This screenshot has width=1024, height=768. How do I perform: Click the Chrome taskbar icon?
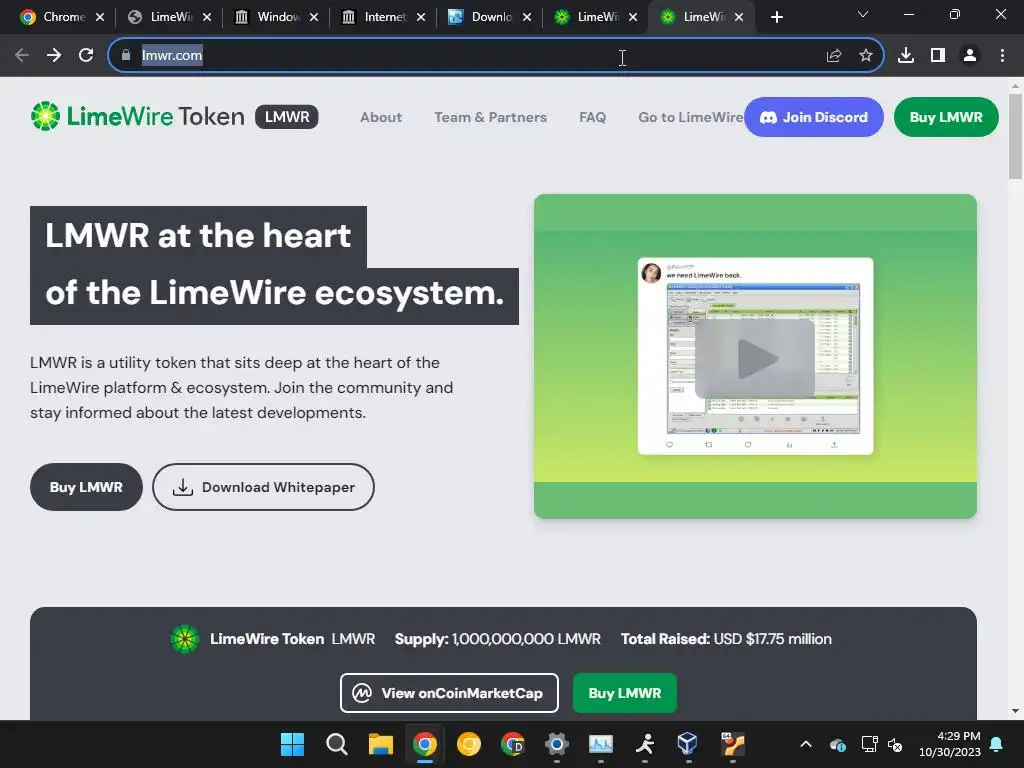(424, 744)
